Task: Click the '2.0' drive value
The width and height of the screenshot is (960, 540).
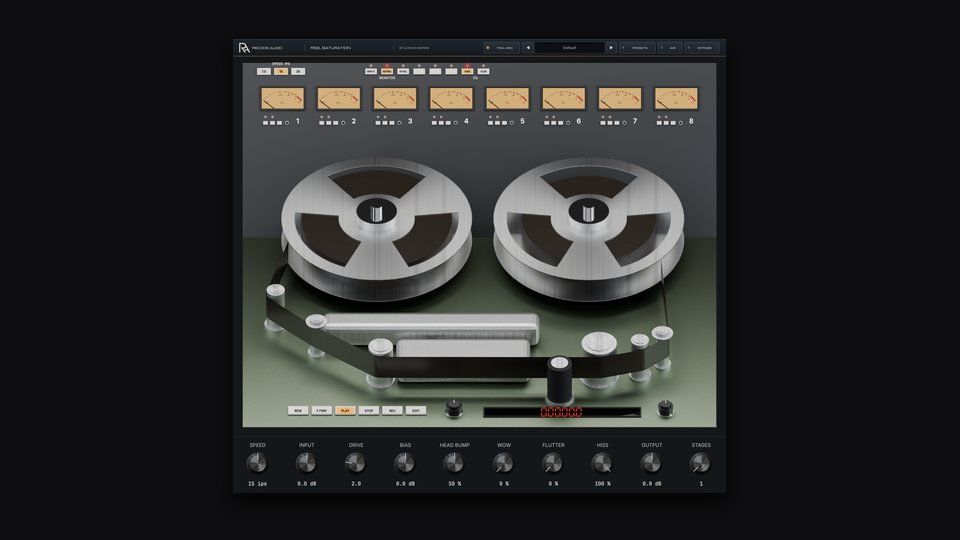Action: point(356,484)
